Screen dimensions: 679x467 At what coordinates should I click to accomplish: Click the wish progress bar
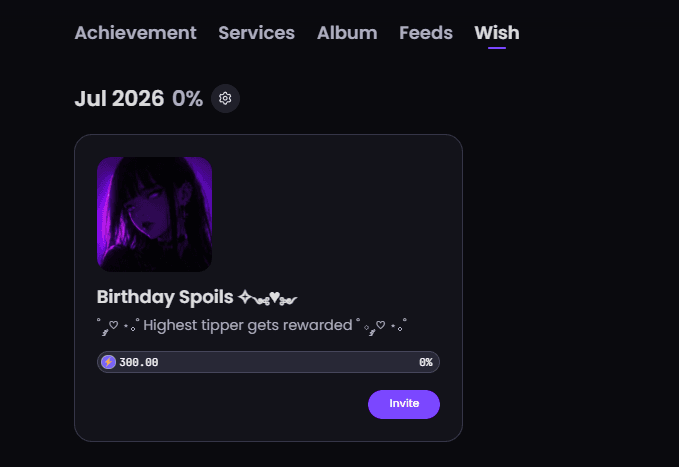[x=268, y=362]
